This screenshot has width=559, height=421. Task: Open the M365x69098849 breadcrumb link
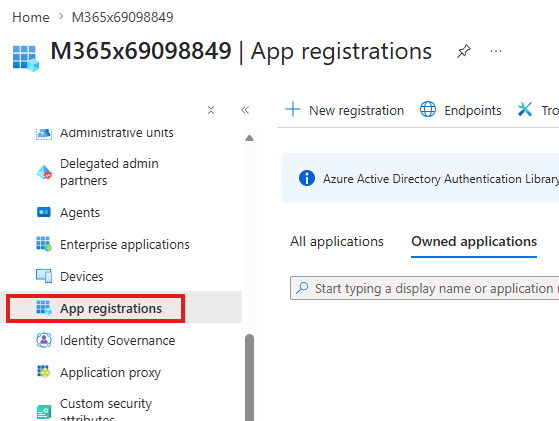122,17
